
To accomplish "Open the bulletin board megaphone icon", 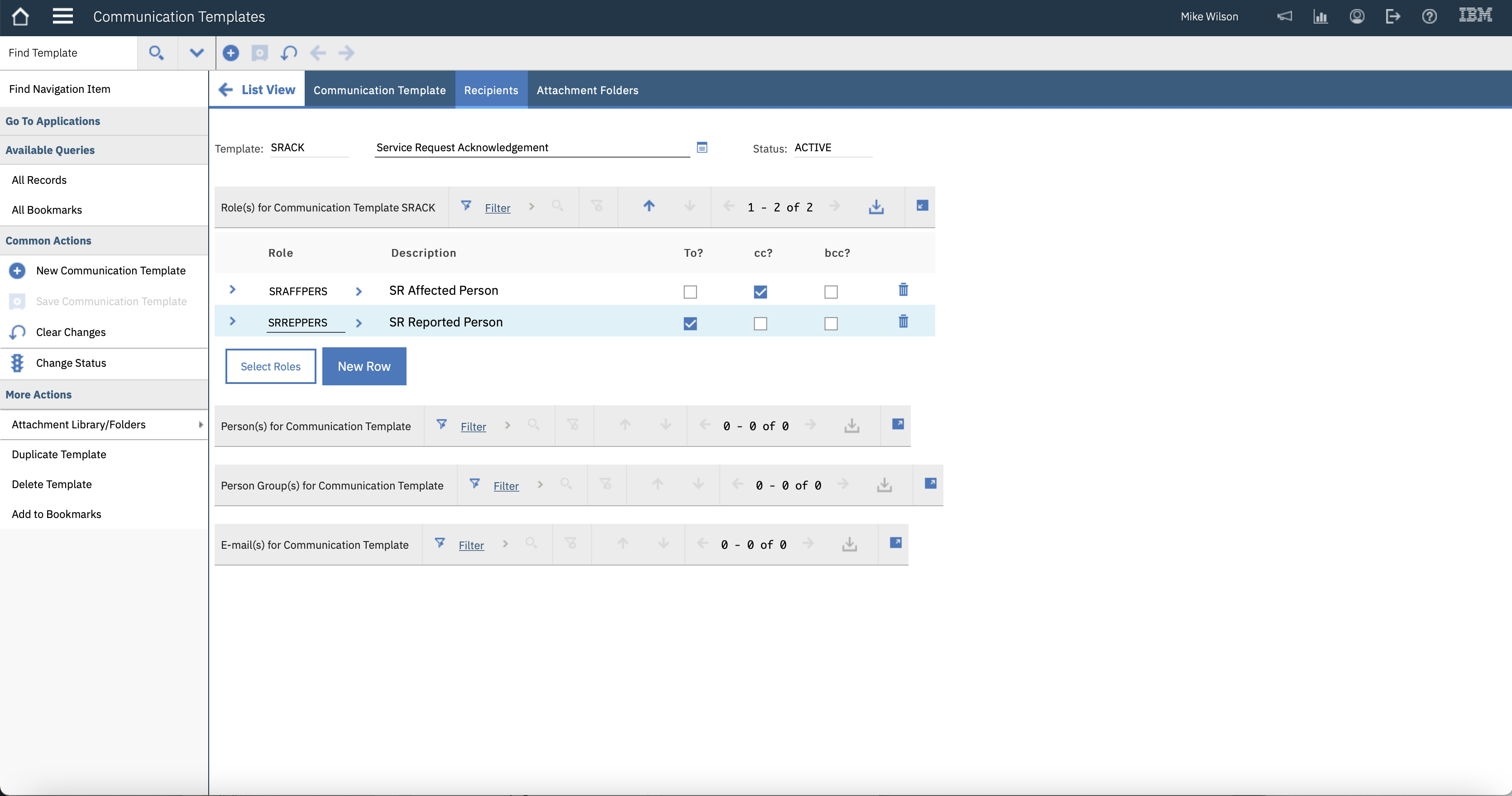I will [1284, 16].
